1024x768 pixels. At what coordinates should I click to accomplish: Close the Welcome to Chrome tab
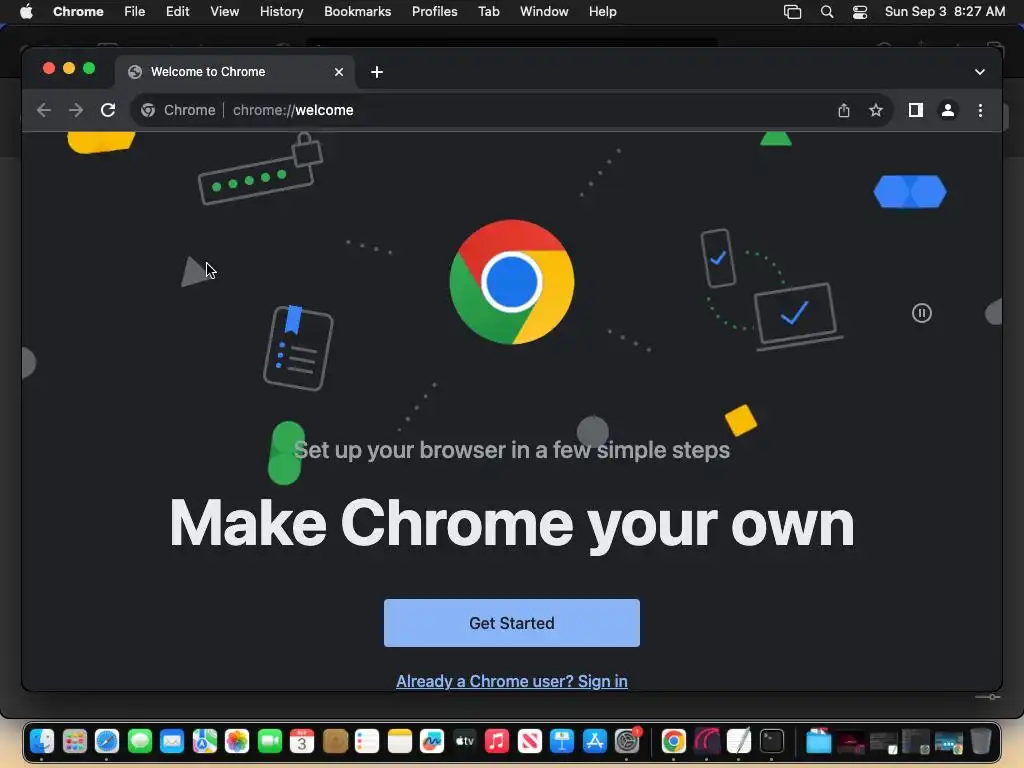(338, 72)
